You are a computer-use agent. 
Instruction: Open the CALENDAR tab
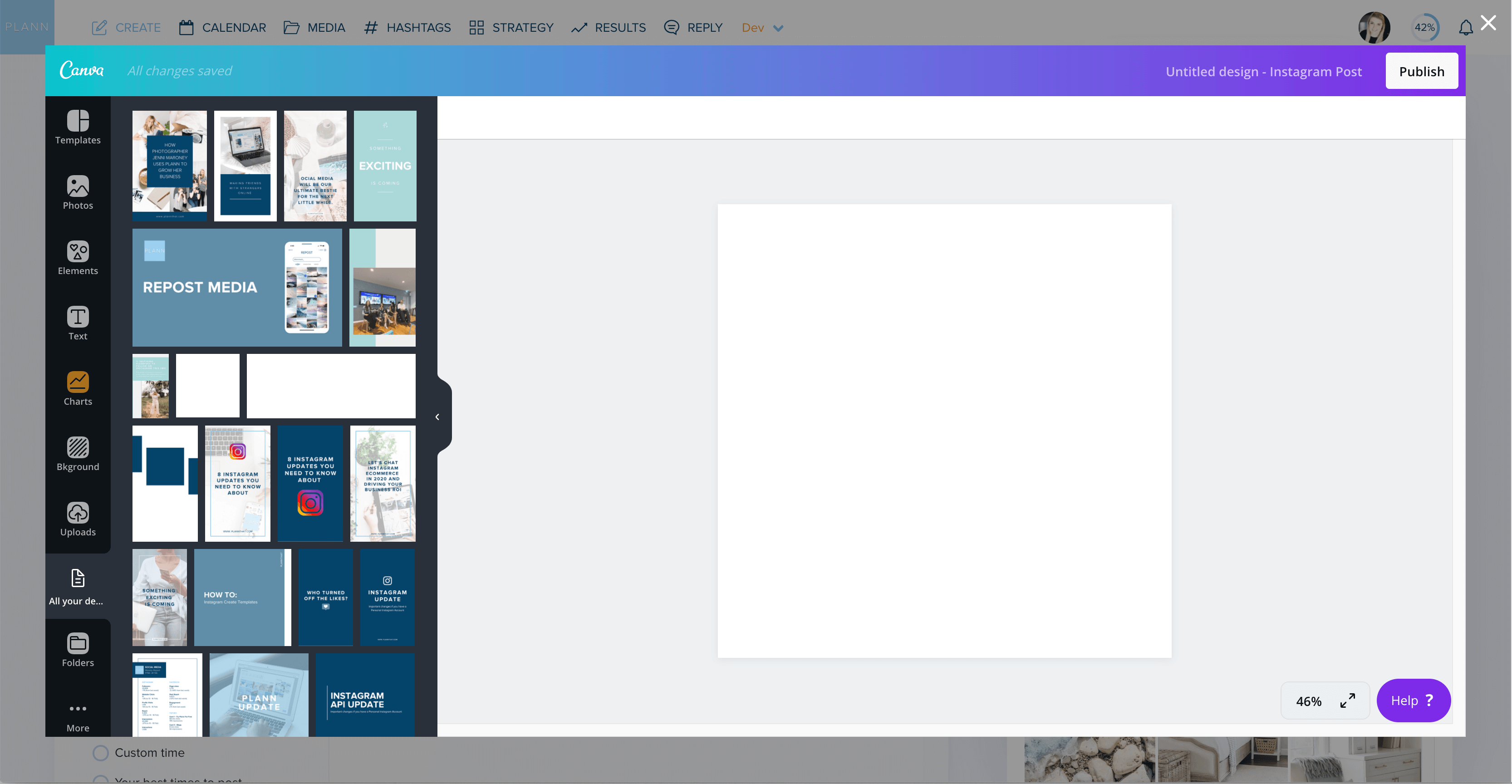pos(222,27)
